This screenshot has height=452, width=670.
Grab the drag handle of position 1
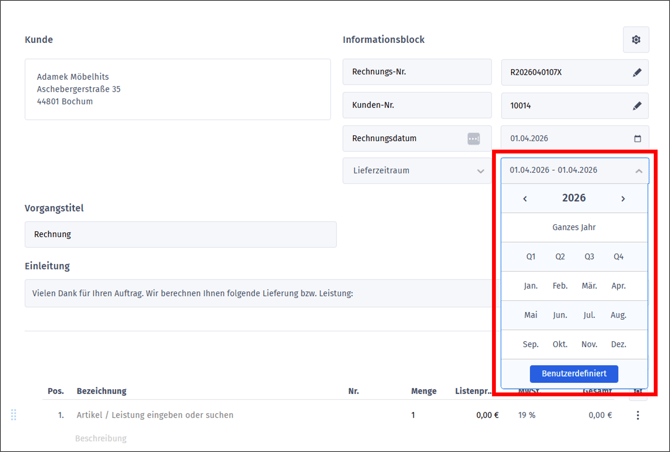(x=14, y=415)
